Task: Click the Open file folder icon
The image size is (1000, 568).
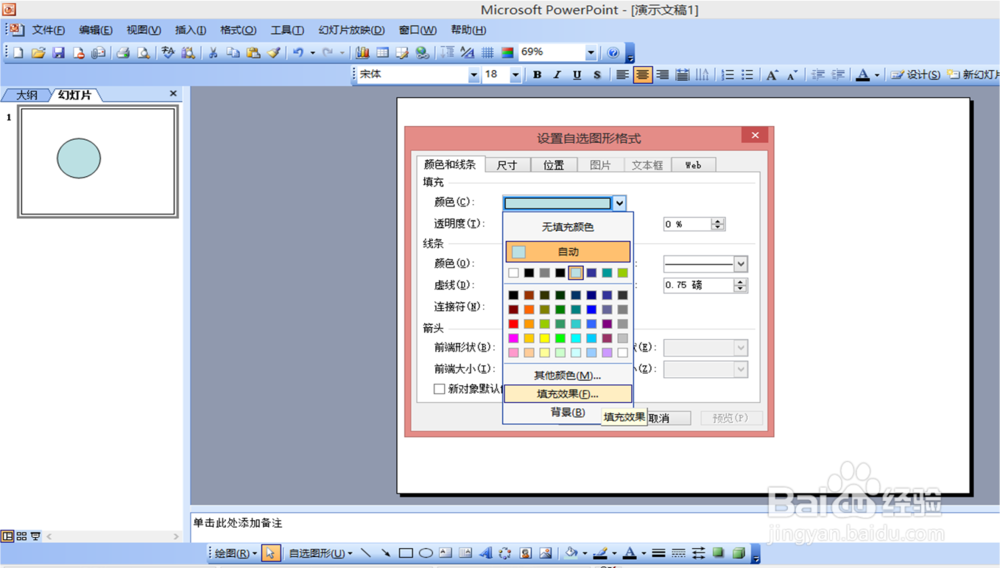Action: (38, 53)
